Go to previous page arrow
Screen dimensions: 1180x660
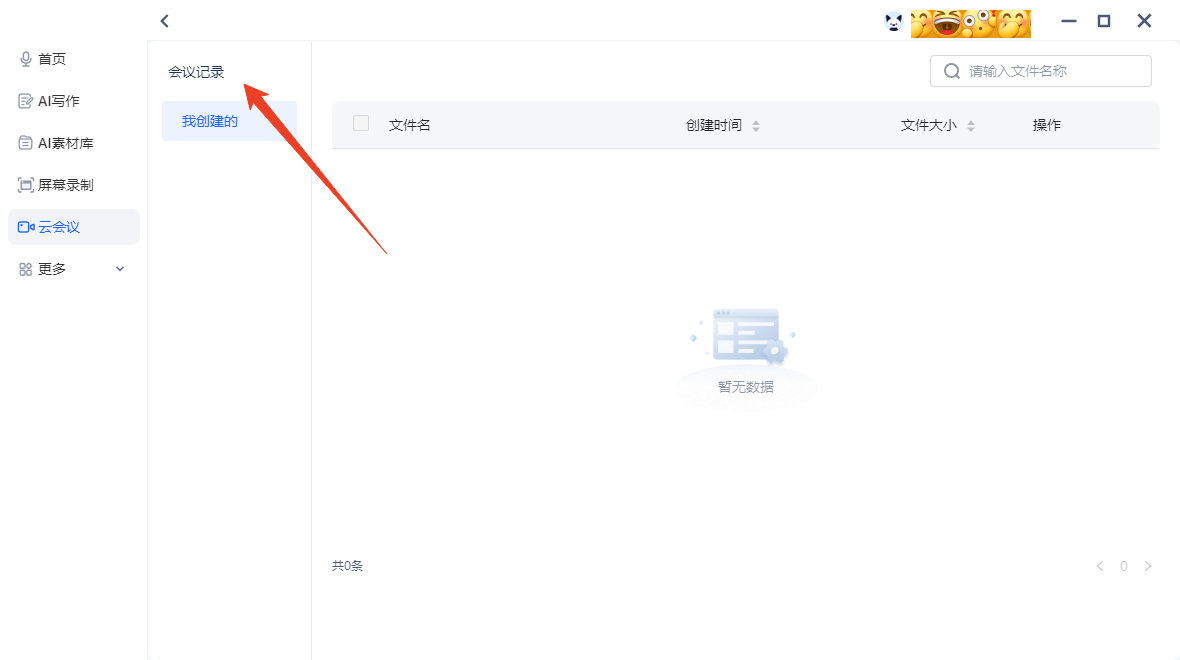[1100, 566]
